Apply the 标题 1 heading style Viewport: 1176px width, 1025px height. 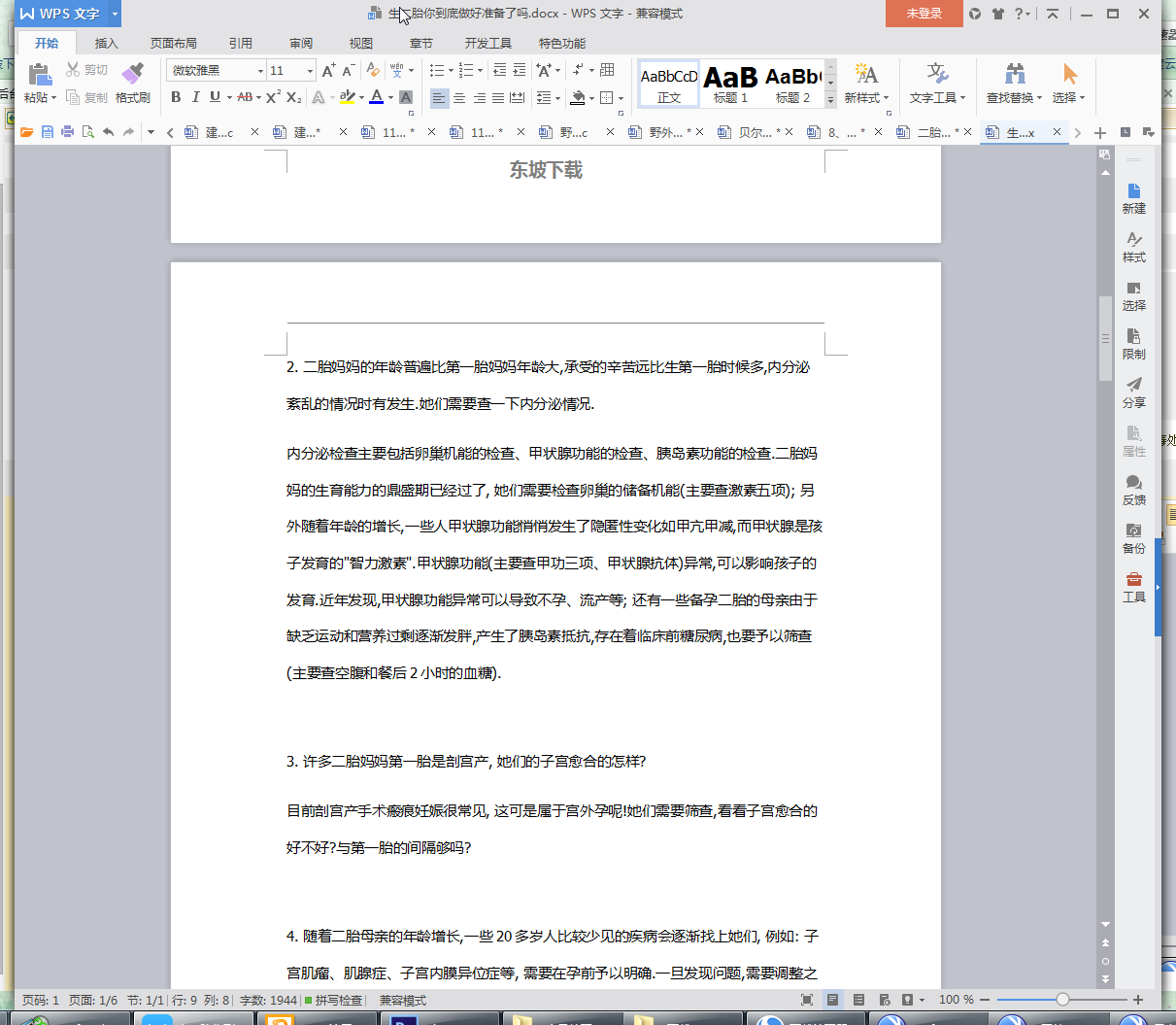(730, 84)
